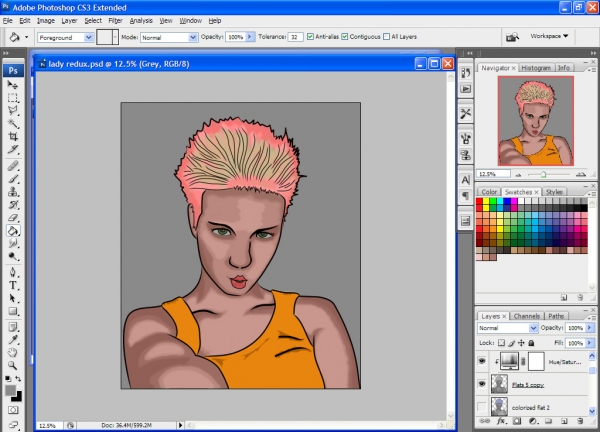Viewport: 600px width, 432px height.
Task: Adjust the Navigator zoom slider
Action: [543, 174]
